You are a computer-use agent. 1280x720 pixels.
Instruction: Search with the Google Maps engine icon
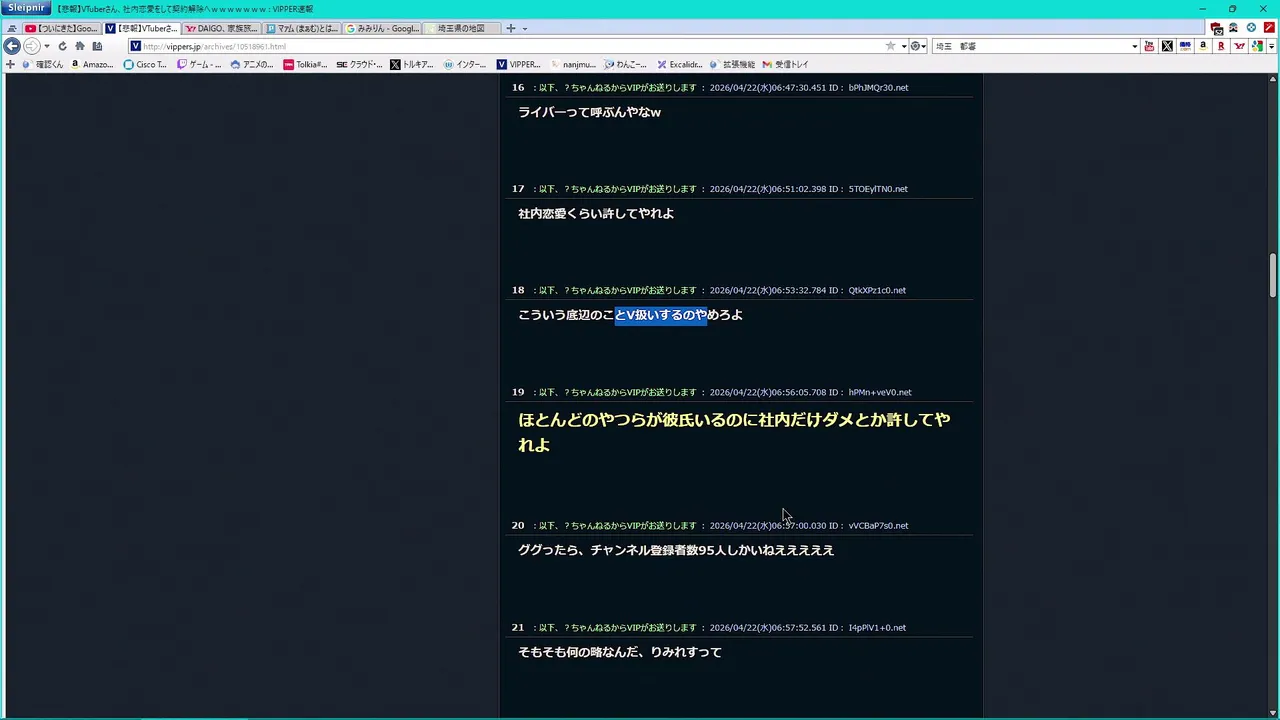coord(1257,46)
